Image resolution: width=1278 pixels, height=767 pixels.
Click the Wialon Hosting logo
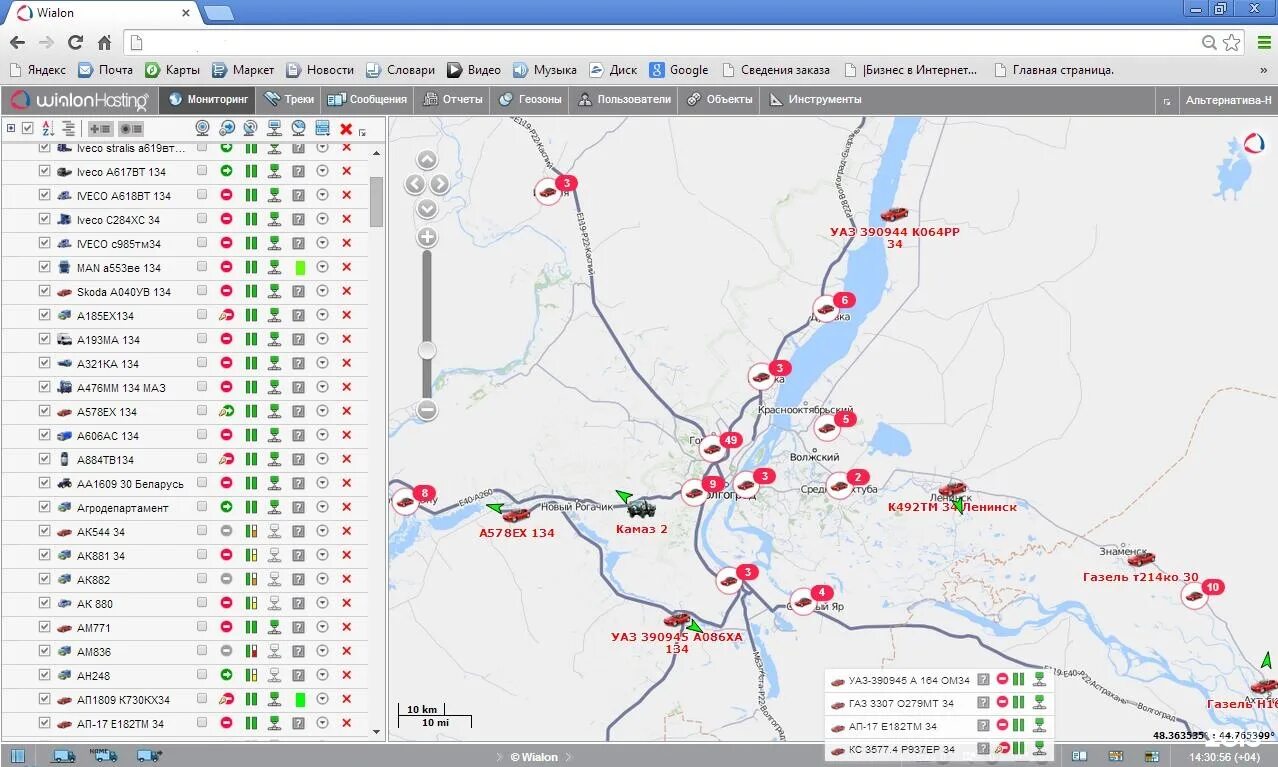point(80,100)
